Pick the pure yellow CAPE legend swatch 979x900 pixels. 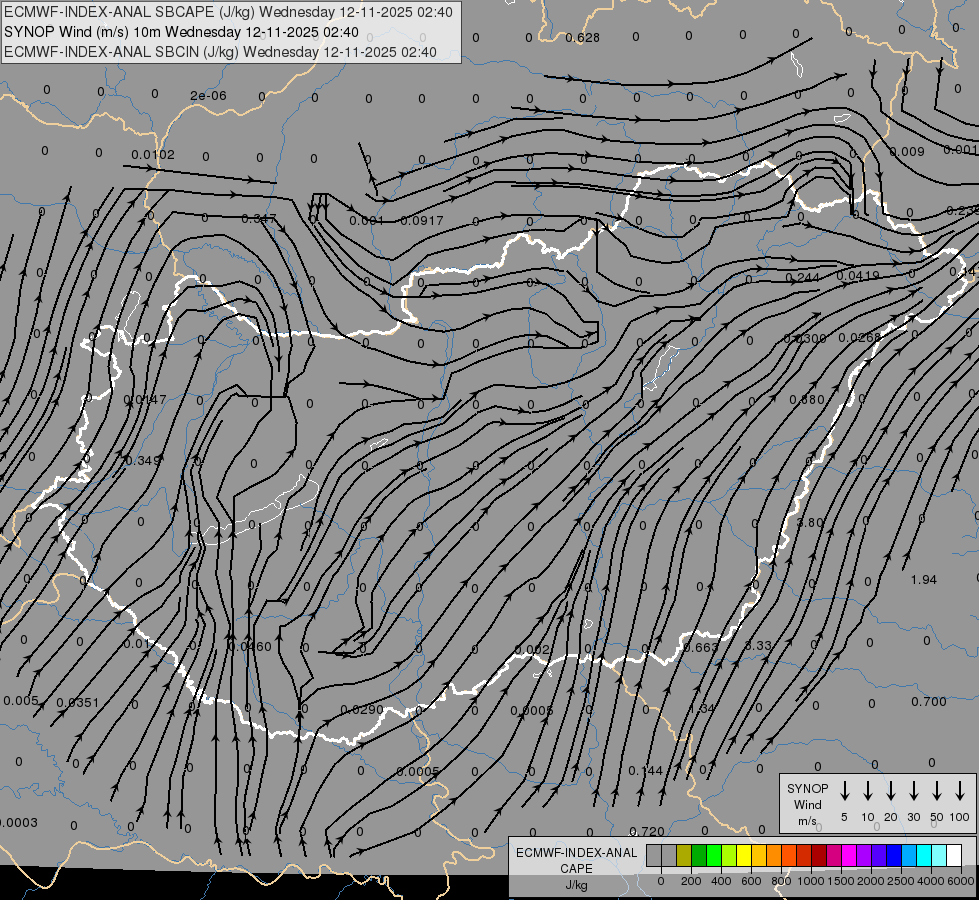coord(744,855)
